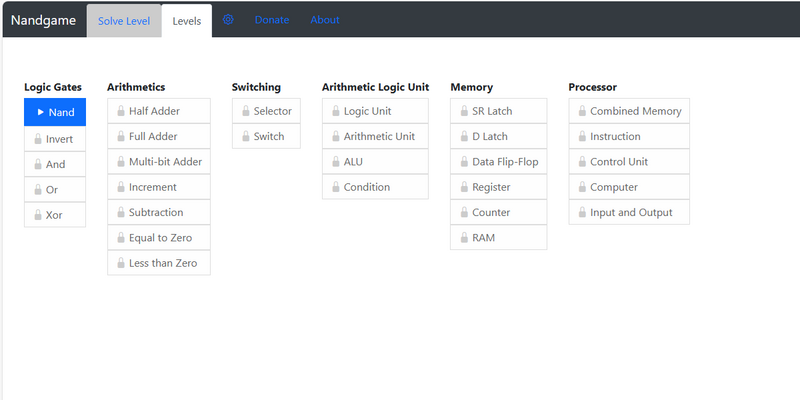Choose the Control Unit level

pyautogui.click(x=619, y=162)
